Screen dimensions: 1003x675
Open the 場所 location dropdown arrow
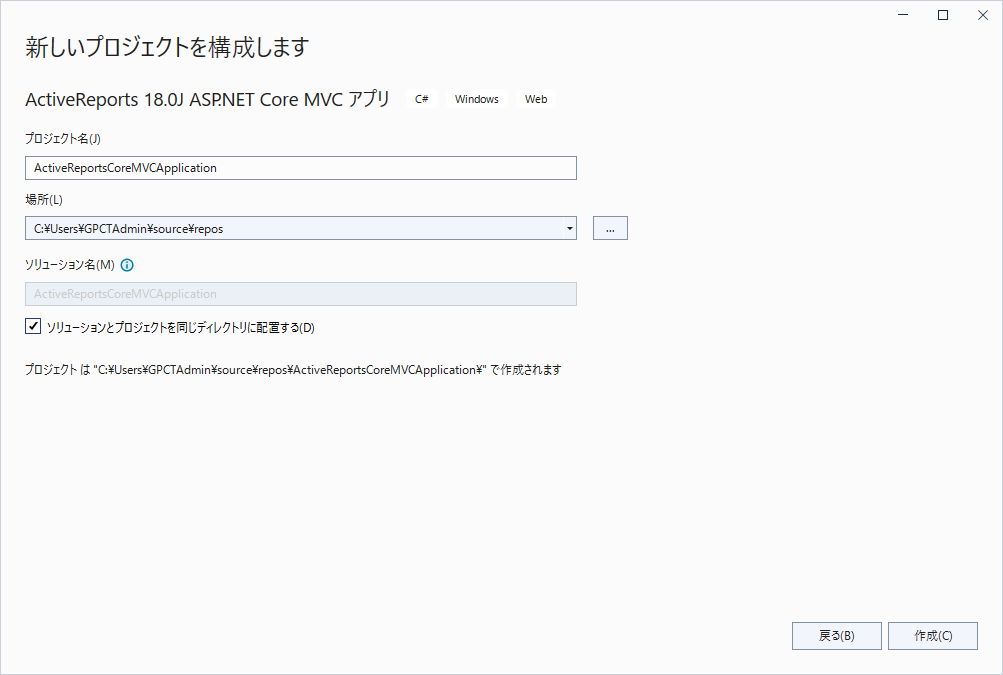(569, 228)
